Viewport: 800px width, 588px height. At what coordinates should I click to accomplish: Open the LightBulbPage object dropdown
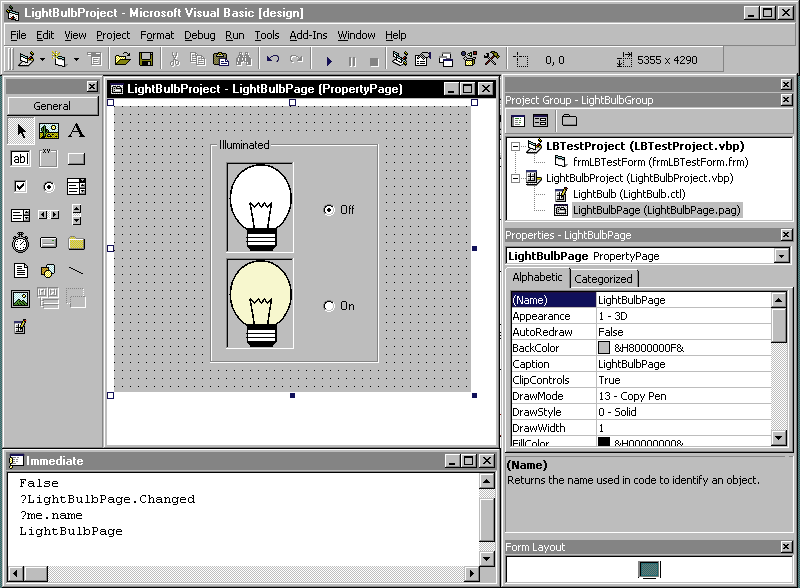point(781,256)
